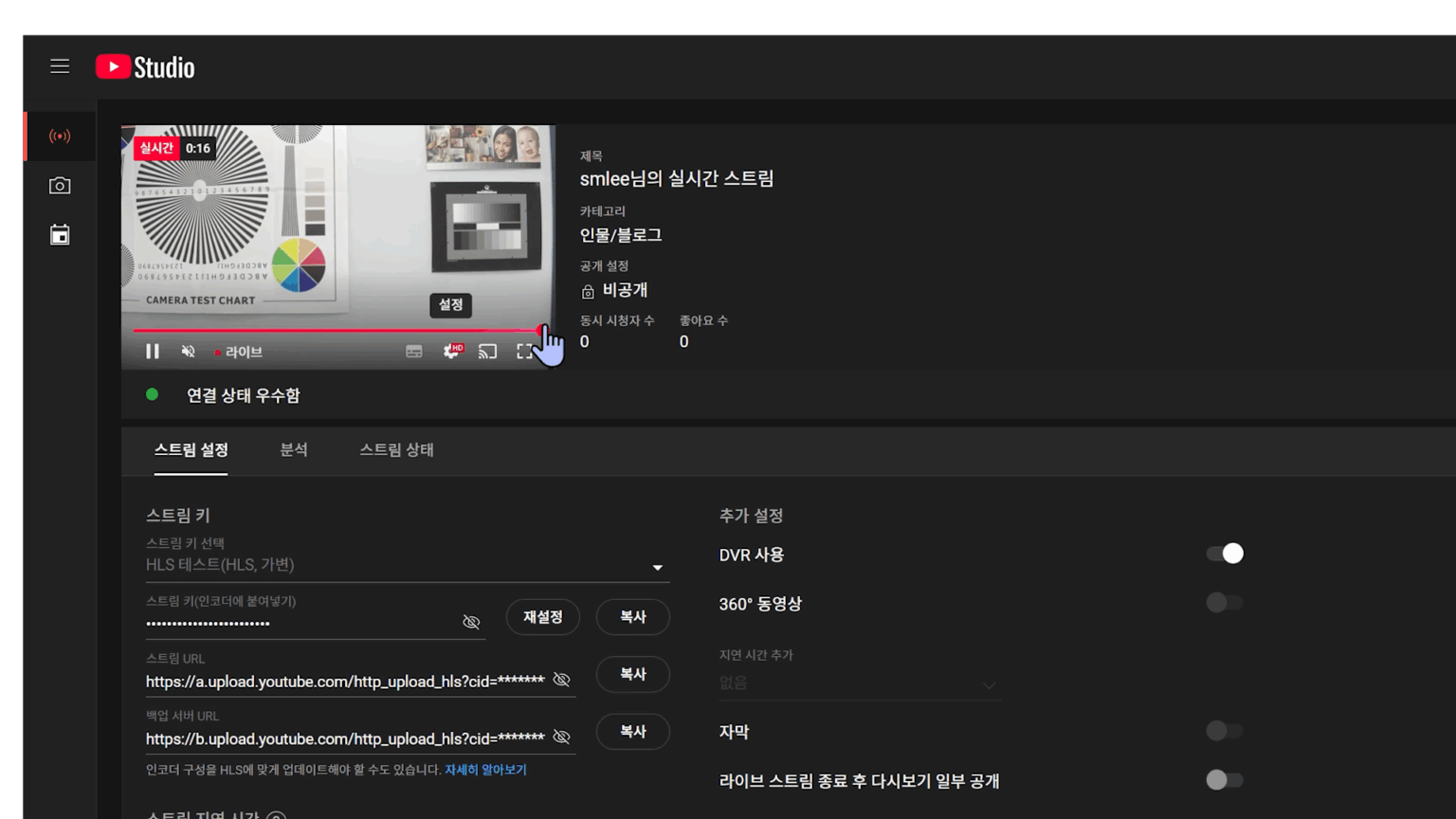1456x819 pixels.
Task: Open the hamburger menu next to Studio logo
Action: pos(59,66)
